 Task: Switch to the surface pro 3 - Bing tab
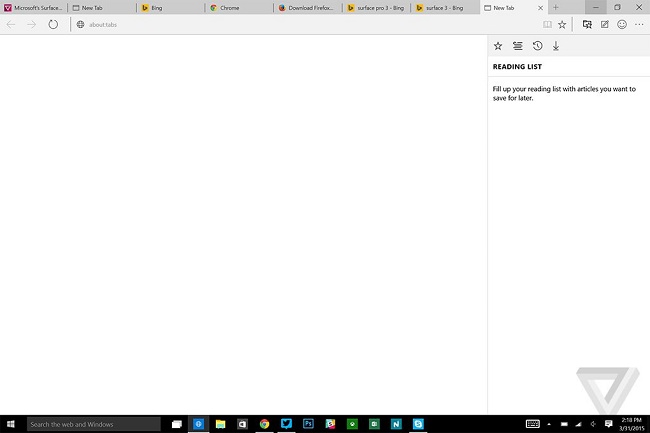pos(372,7)
